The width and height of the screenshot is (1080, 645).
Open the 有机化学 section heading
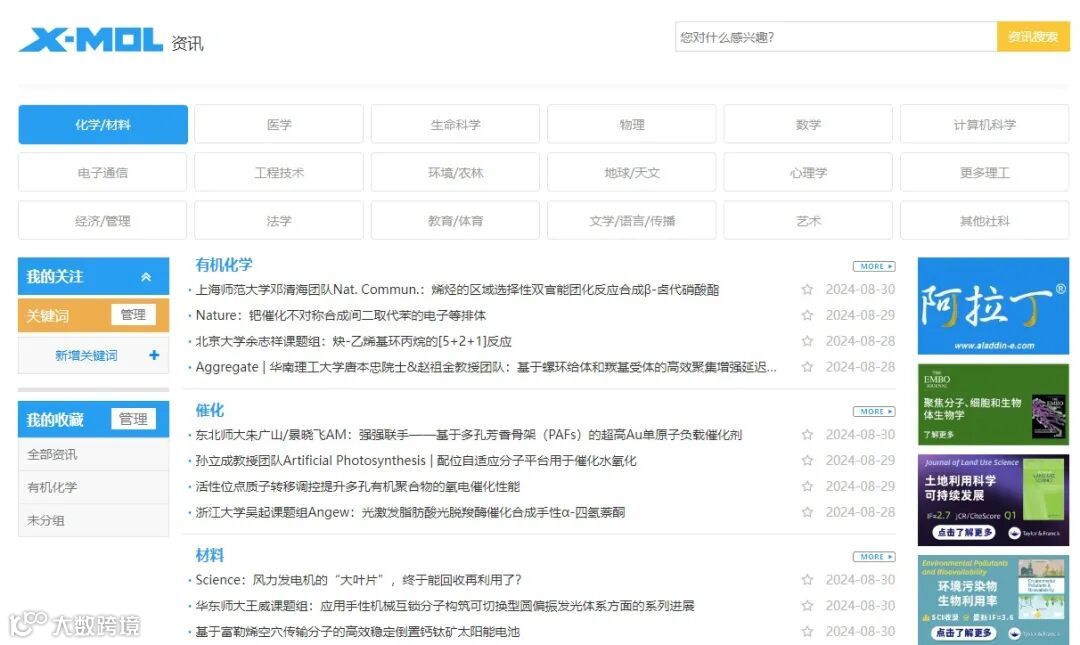click(224, 265)
